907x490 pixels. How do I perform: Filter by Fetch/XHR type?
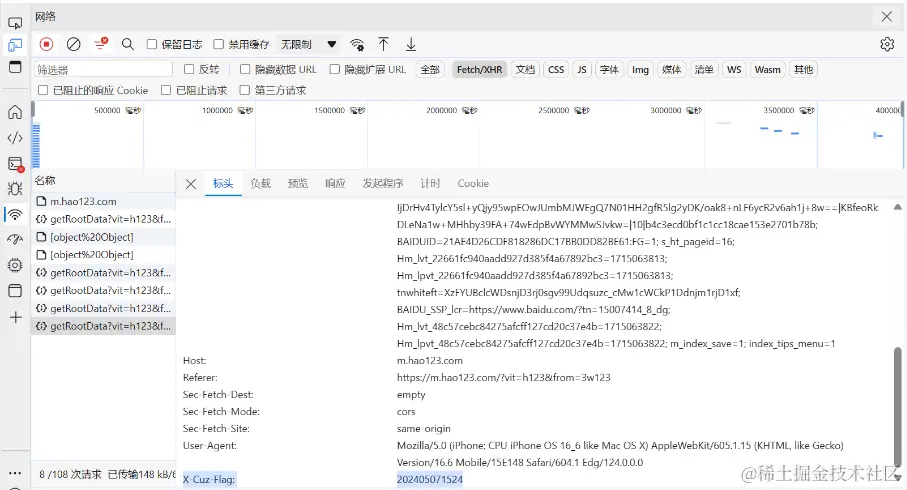[480, 69]
